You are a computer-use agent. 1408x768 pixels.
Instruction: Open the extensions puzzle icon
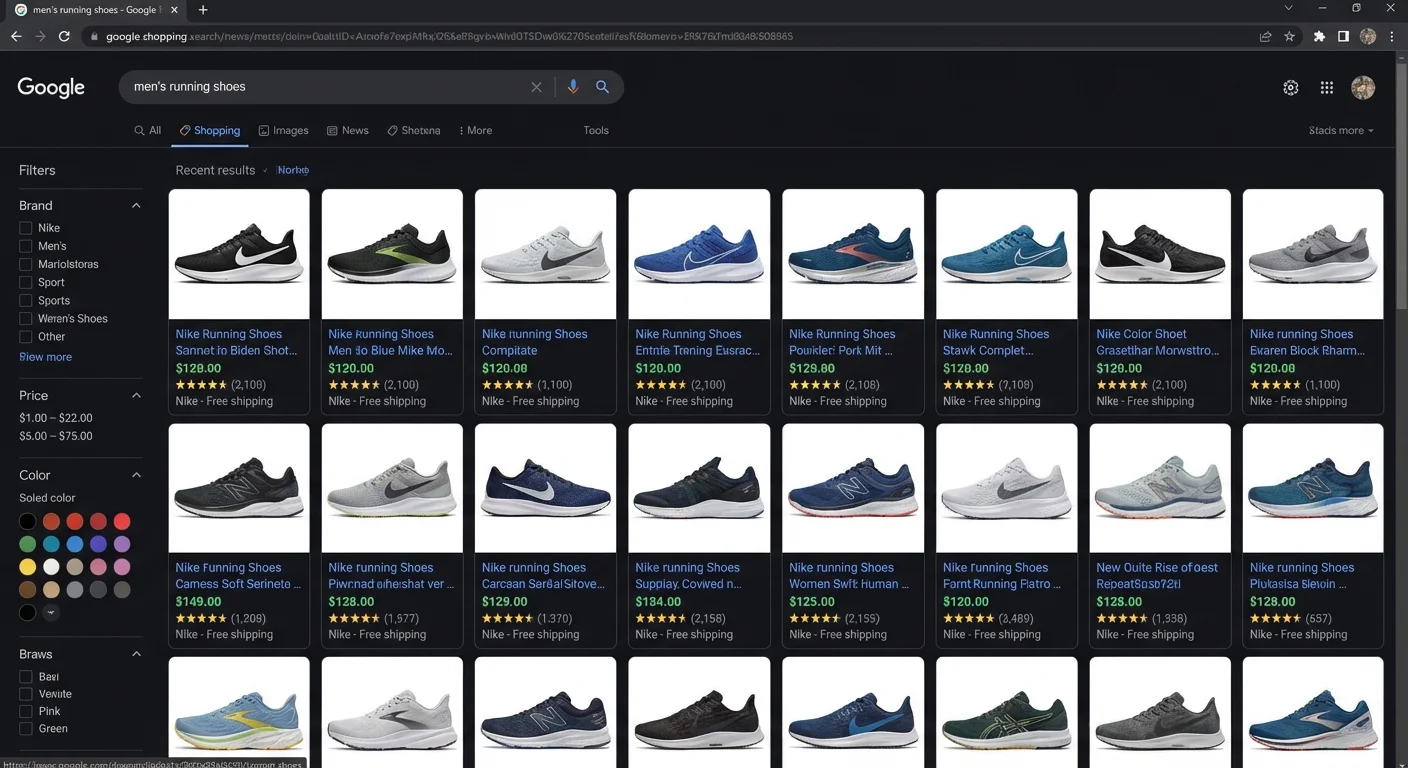[x=1319, y=36]
